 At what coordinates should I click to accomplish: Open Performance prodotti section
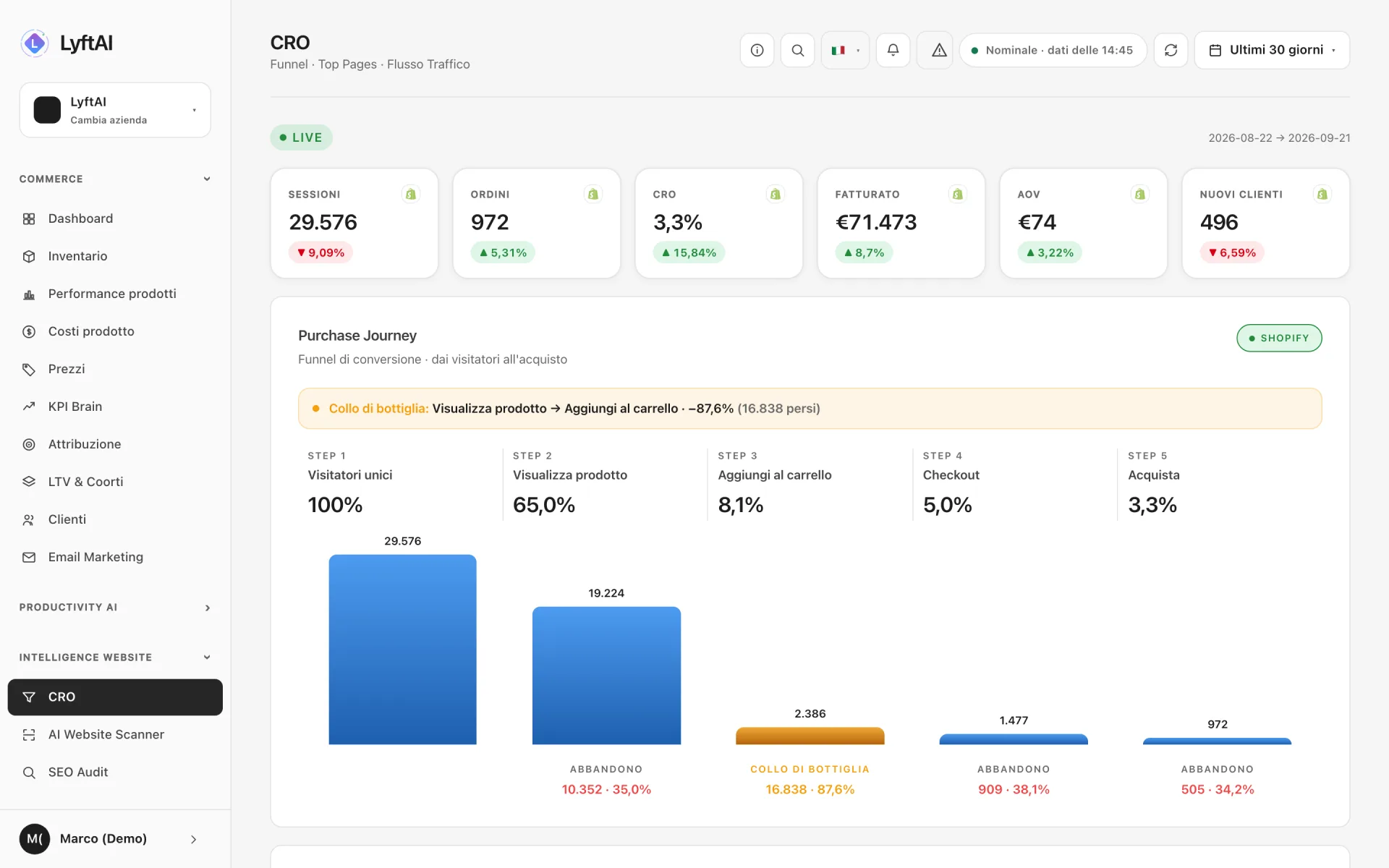115,294
